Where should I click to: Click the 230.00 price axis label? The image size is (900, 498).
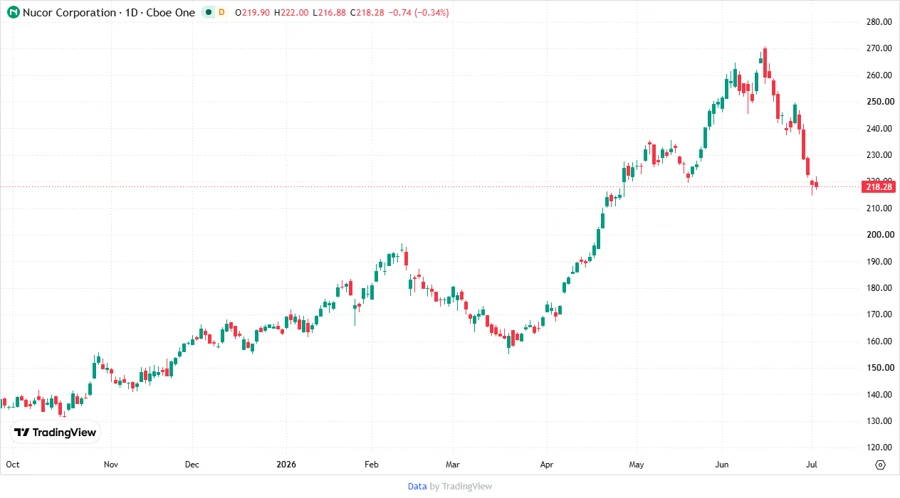pyautogui.click(x=879, y=155)
